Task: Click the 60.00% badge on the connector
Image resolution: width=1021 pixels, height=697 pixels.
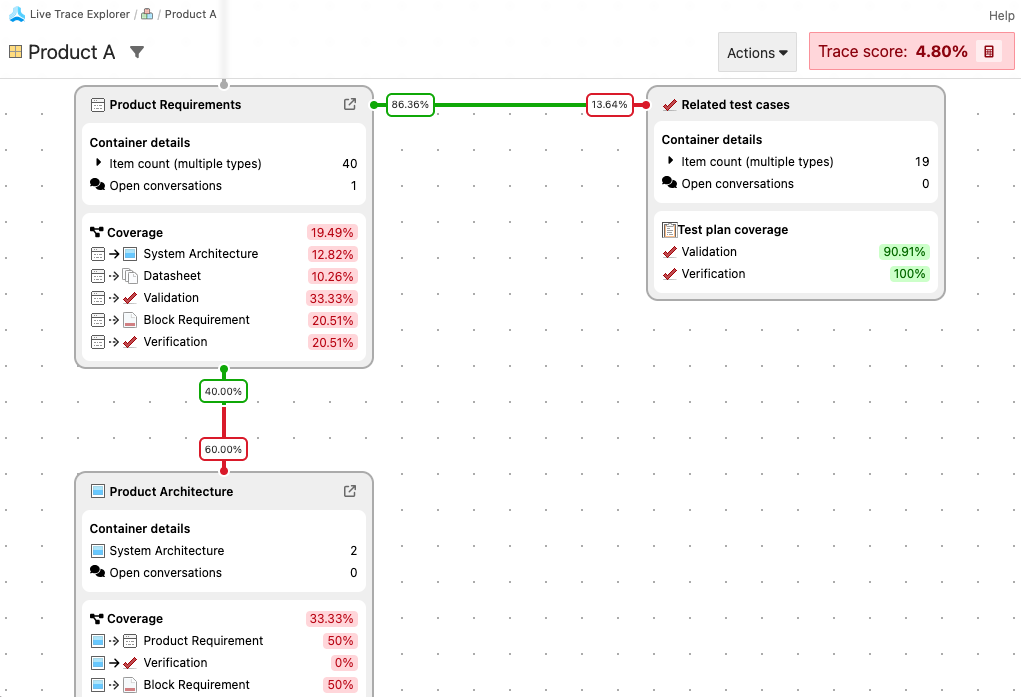Action: 223,449
